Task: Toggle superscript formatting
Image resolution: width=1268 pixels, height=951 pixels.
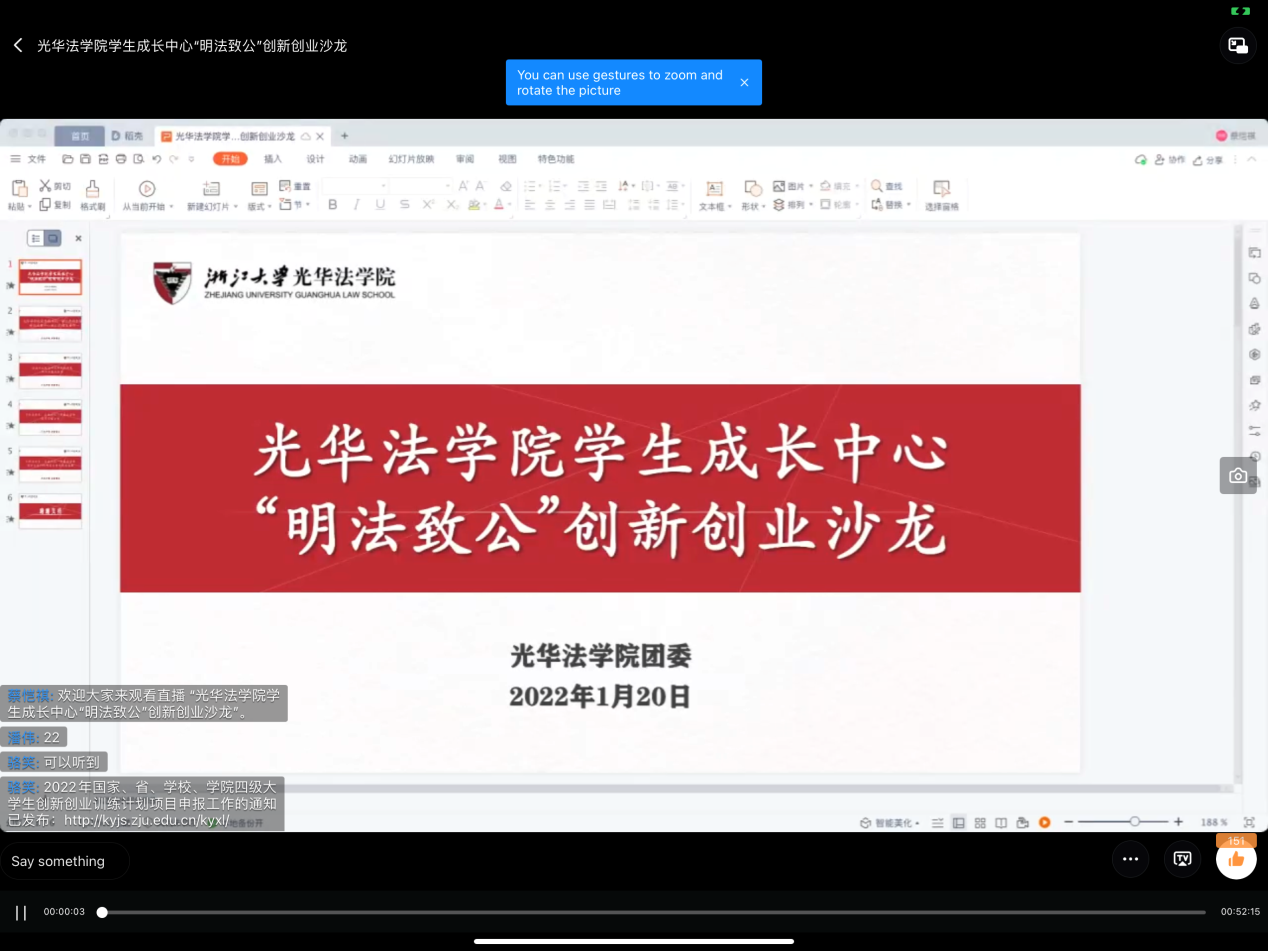Action: coord(428,204)
